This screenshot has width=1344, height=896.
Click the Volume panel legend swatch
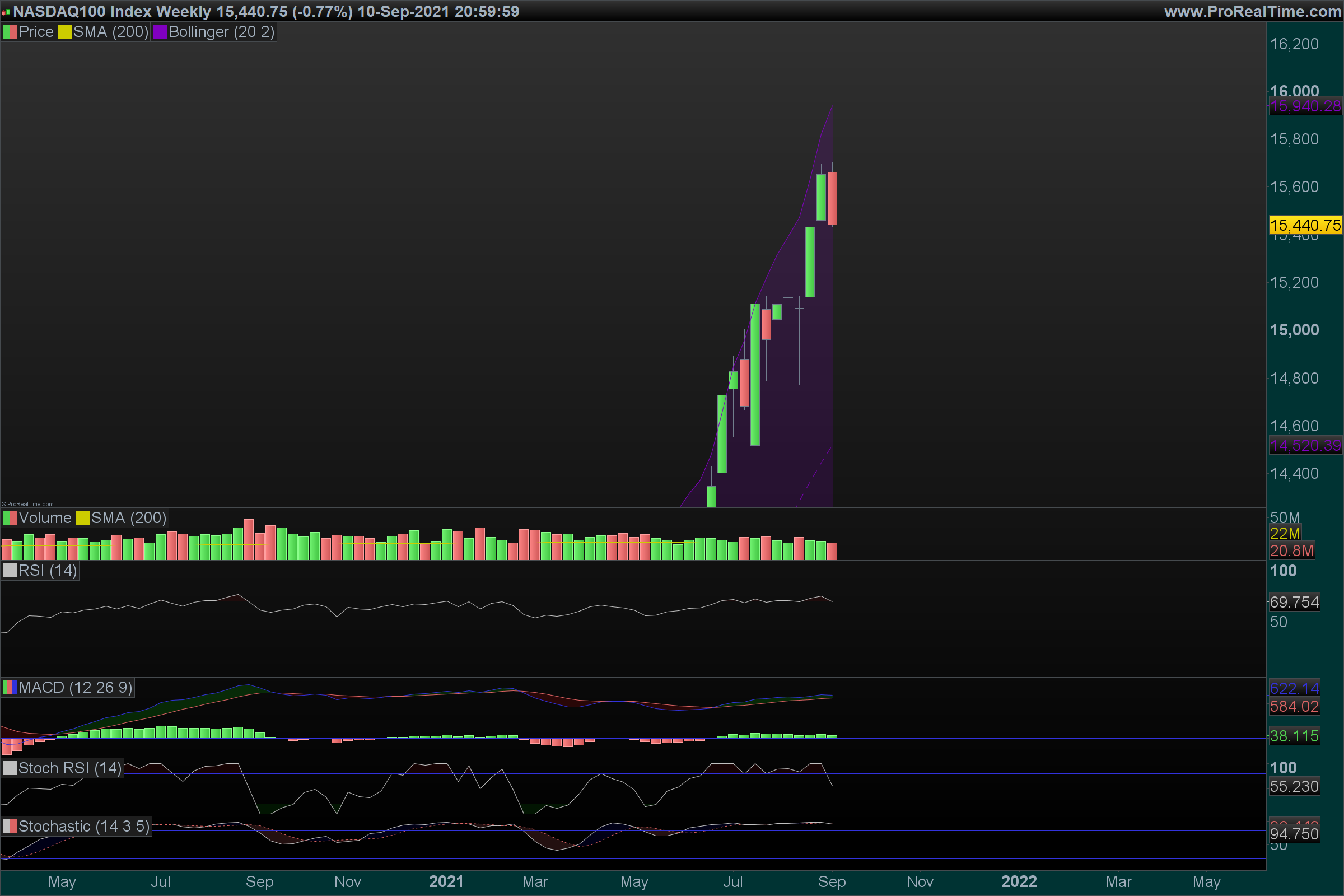(x=10, y=517)
